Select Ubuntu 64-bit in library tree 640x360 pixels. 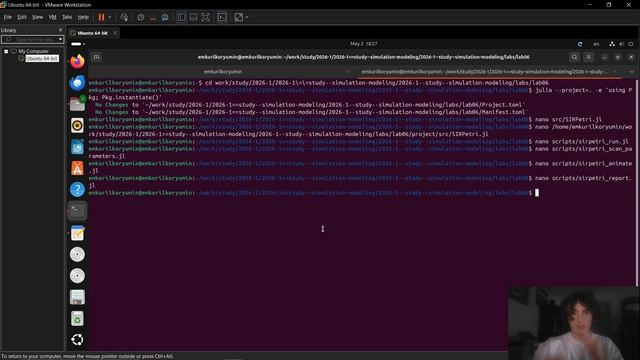[42, 59]
